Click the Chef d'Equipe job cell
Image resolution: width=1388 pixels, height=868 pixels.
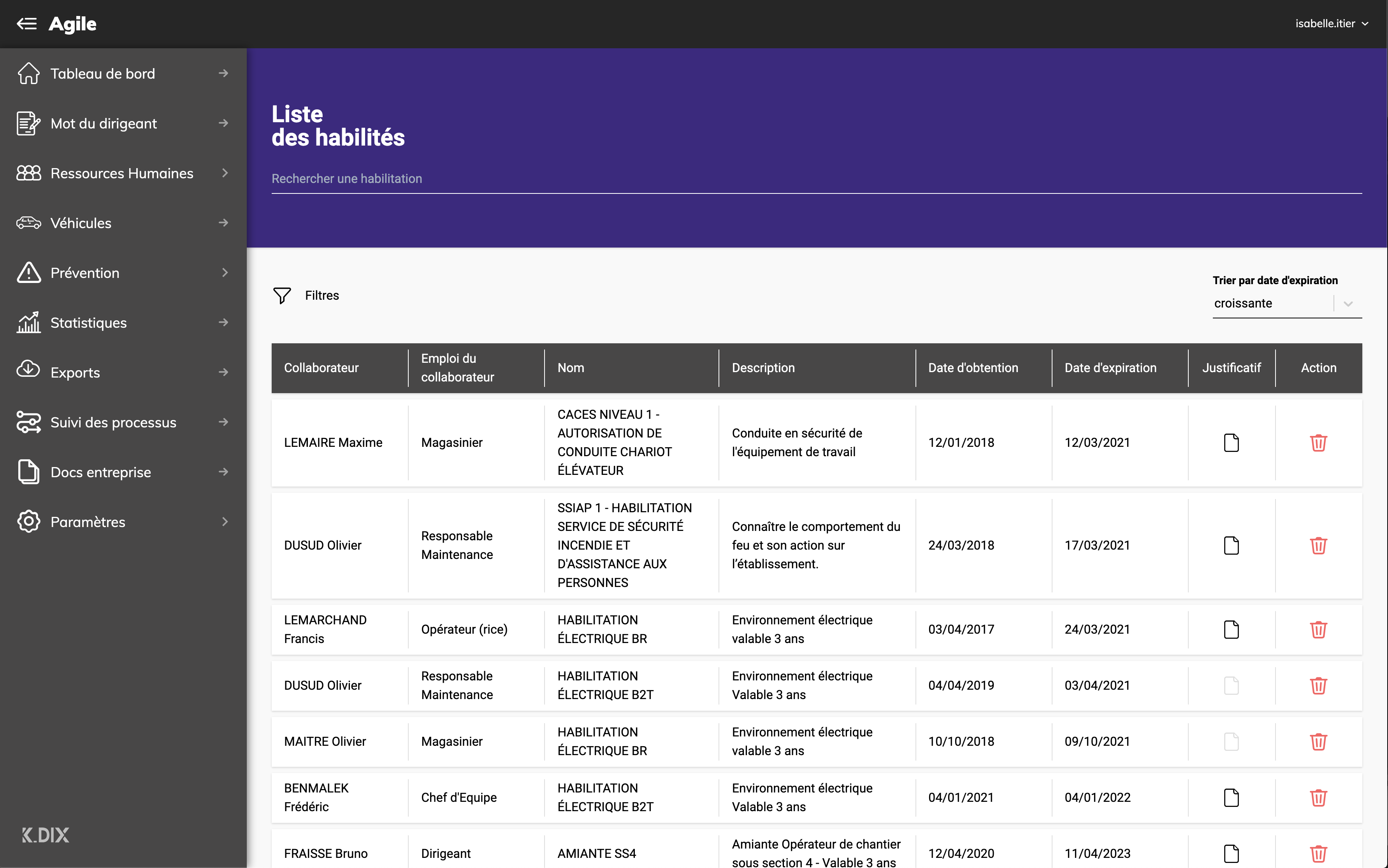459,798
